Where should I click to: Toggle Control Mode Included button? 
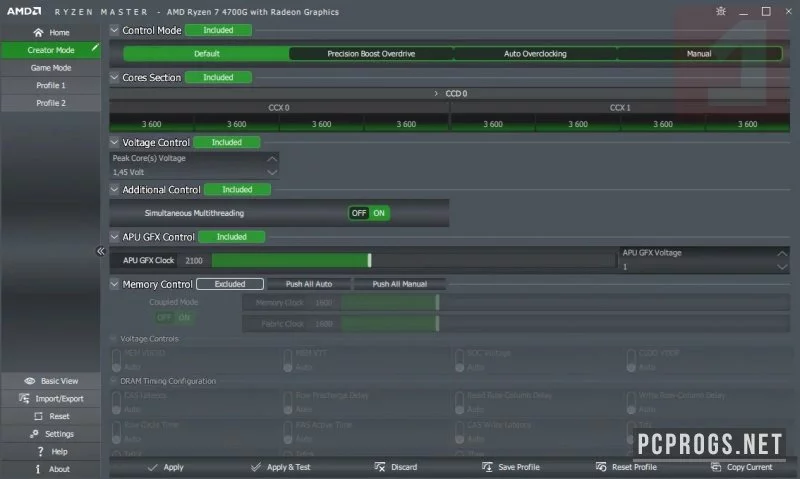point(218,30)
